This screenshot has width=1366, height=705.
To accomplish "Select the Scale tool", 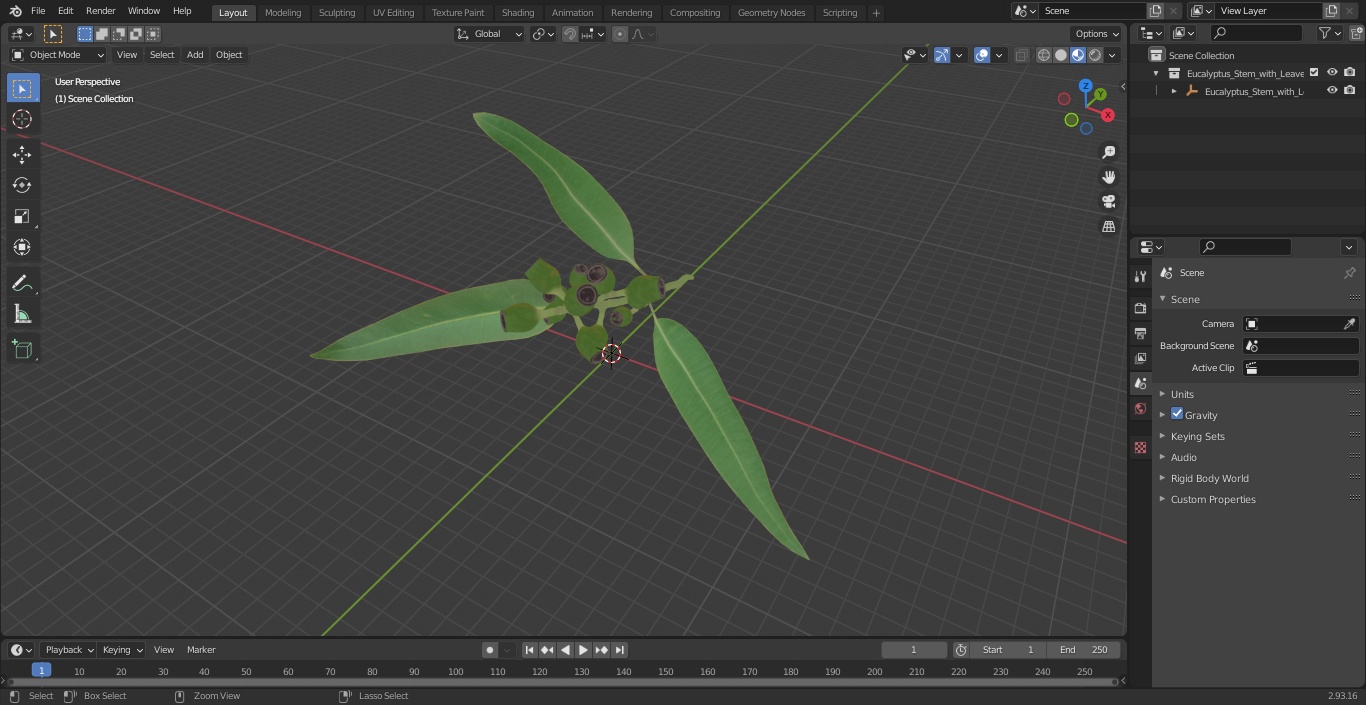I will (22, 216).
